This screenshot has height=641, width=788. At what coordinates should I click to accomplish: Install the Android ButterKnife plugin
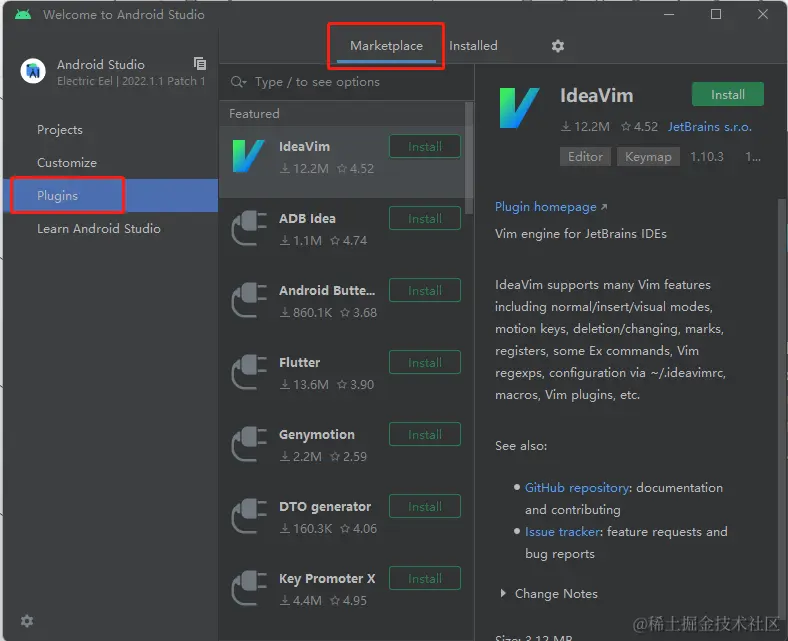(425, 290)
